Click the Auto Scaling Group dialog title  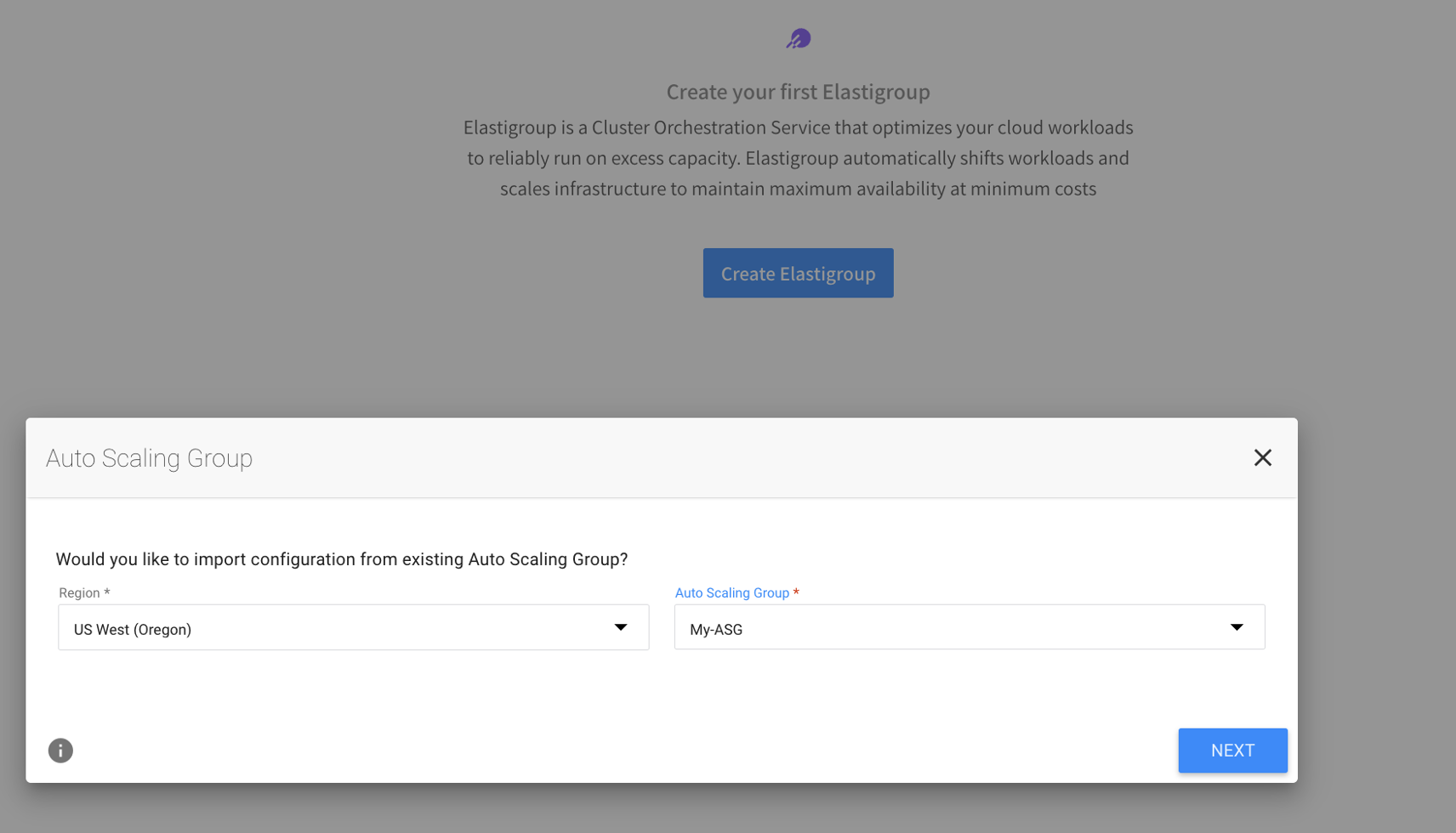click(150, 458)
